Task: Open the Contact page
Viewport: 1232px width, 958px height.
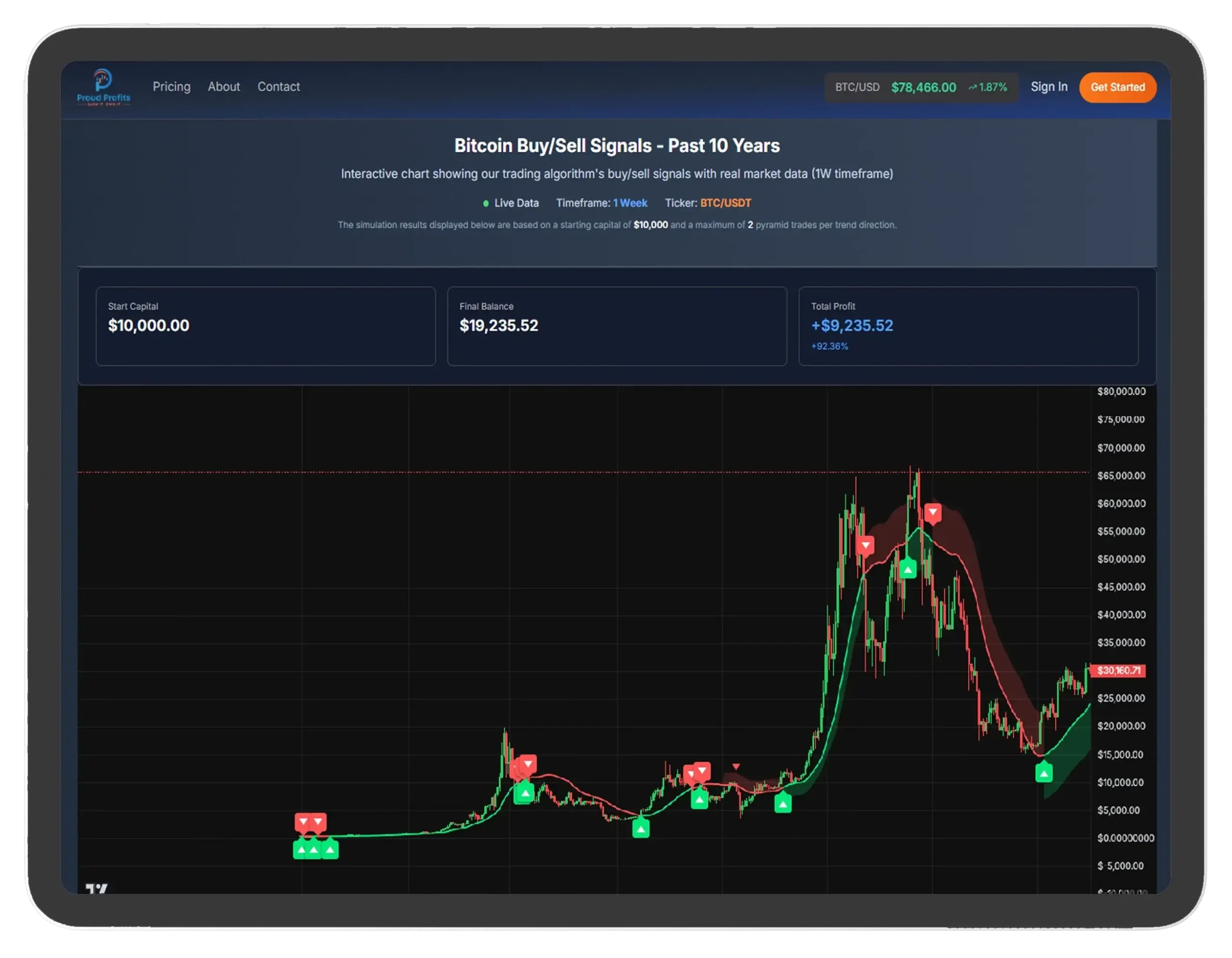Action: [x=279, y=87]
